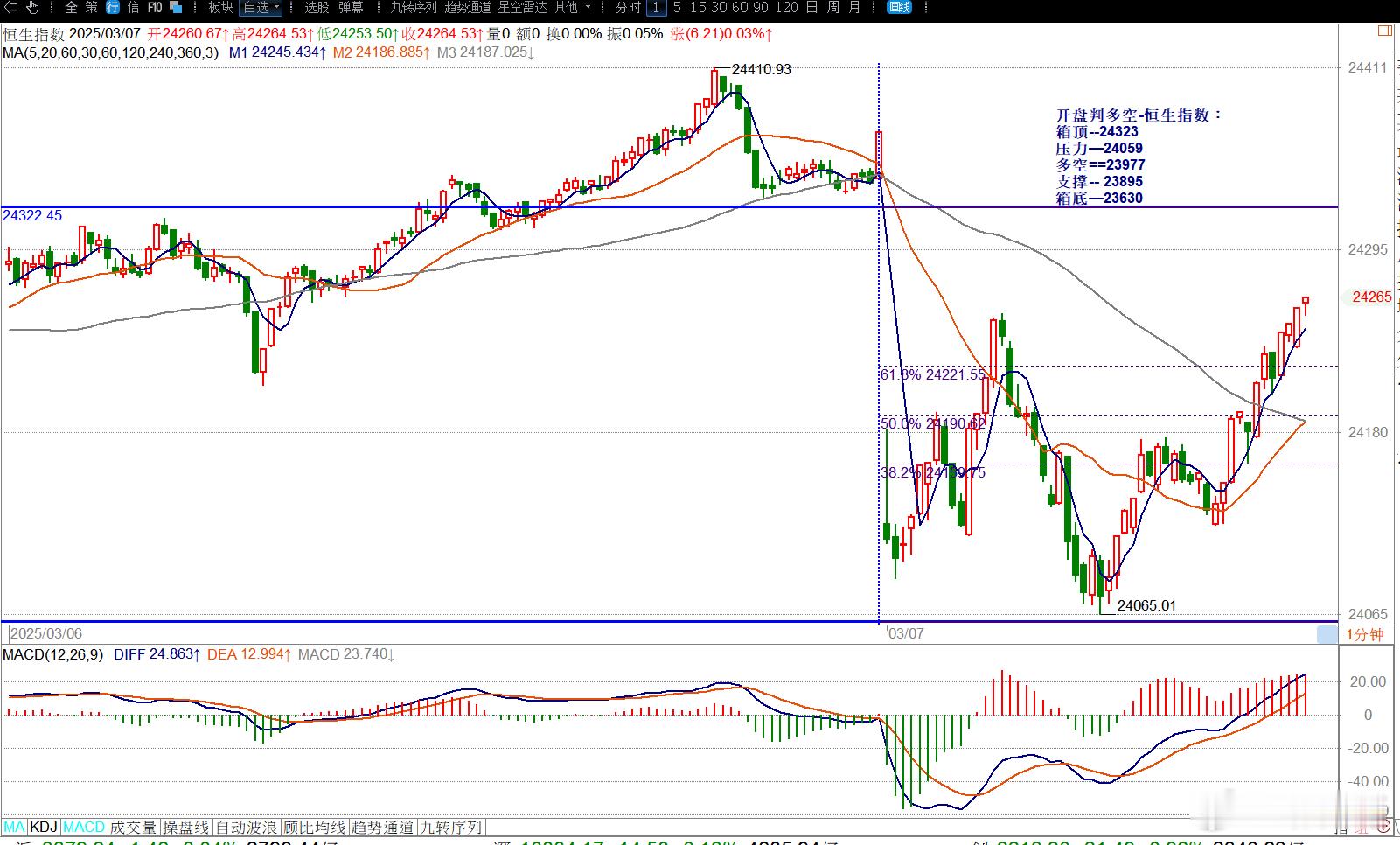Click the 压力—24059 annotation line
This screenshot has width=1400, height=845.
tap(1099, 149)
